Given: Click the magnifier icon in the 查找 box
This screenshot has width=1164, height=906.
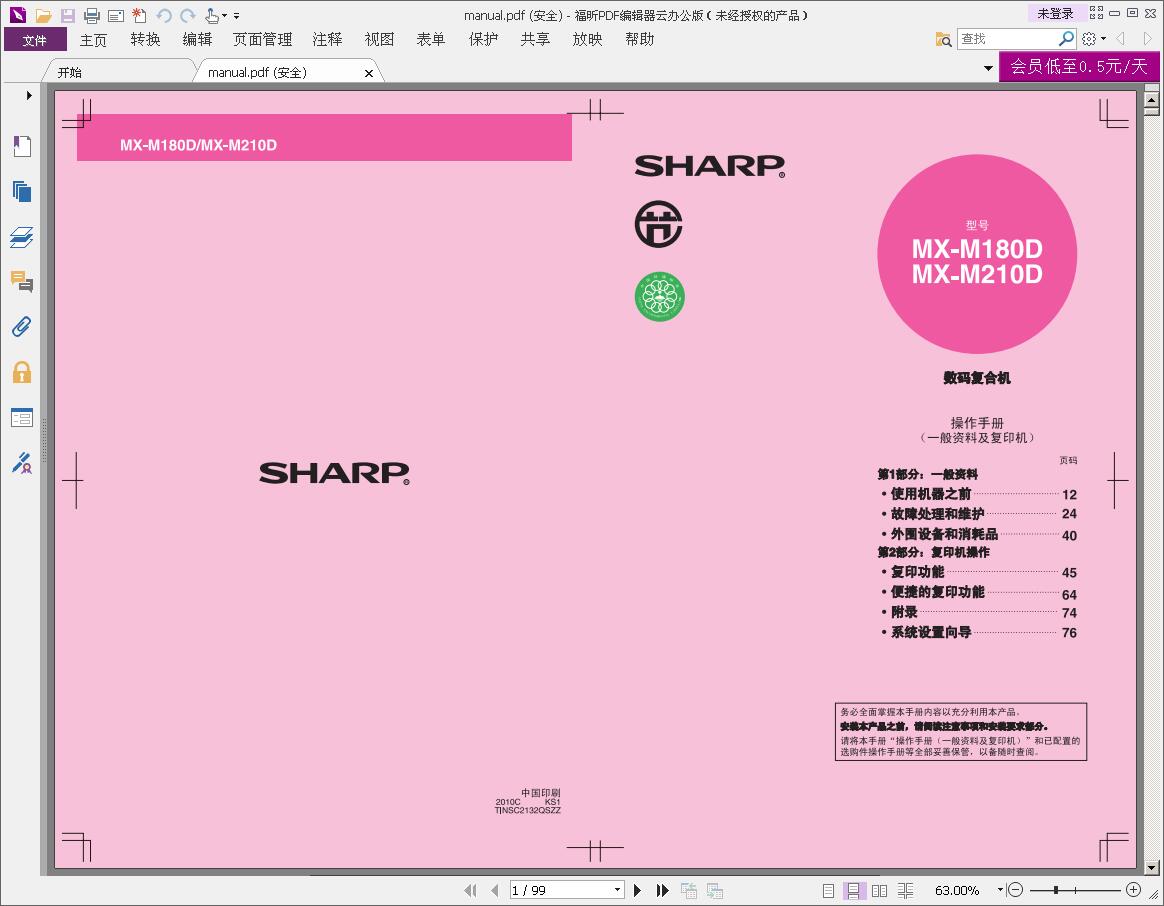Looking at the screenshot, I should (1066, 38).
